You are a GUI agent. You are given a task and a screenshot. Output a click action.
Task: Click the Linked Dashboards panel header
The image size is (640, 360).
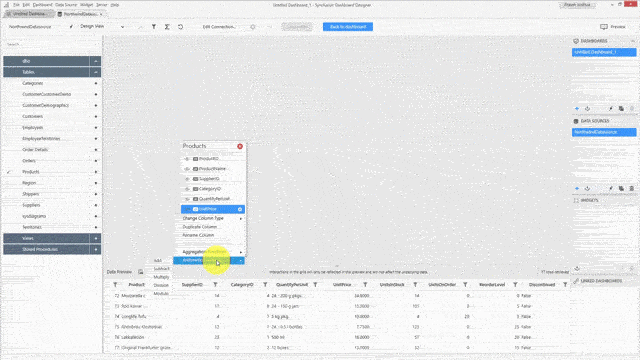(x=604, y=281)
